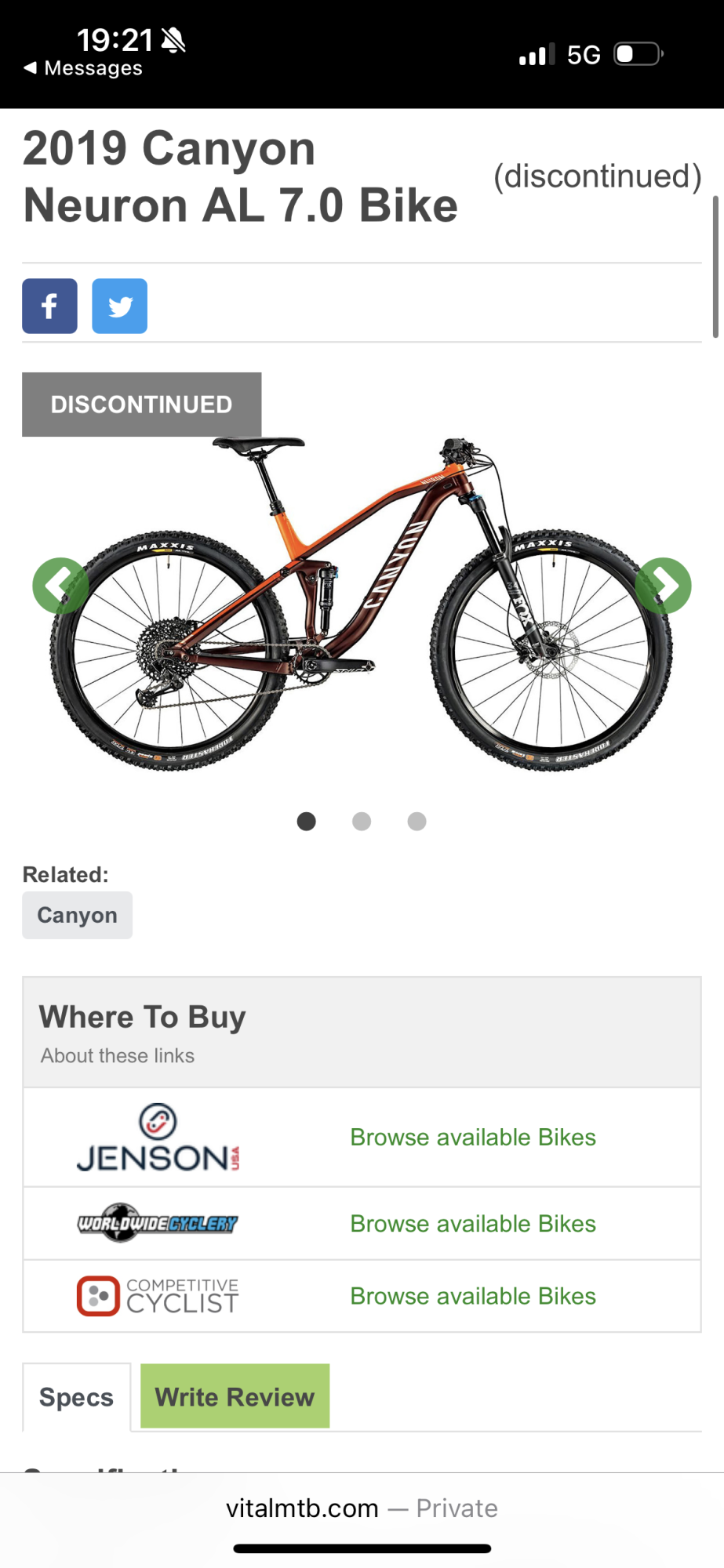Image resolution: width=724 pixels, height=1568 pixels.
Task: Open Competitive Cyclist's Browse available Bikes link
Action: [x=473, y=1297]
